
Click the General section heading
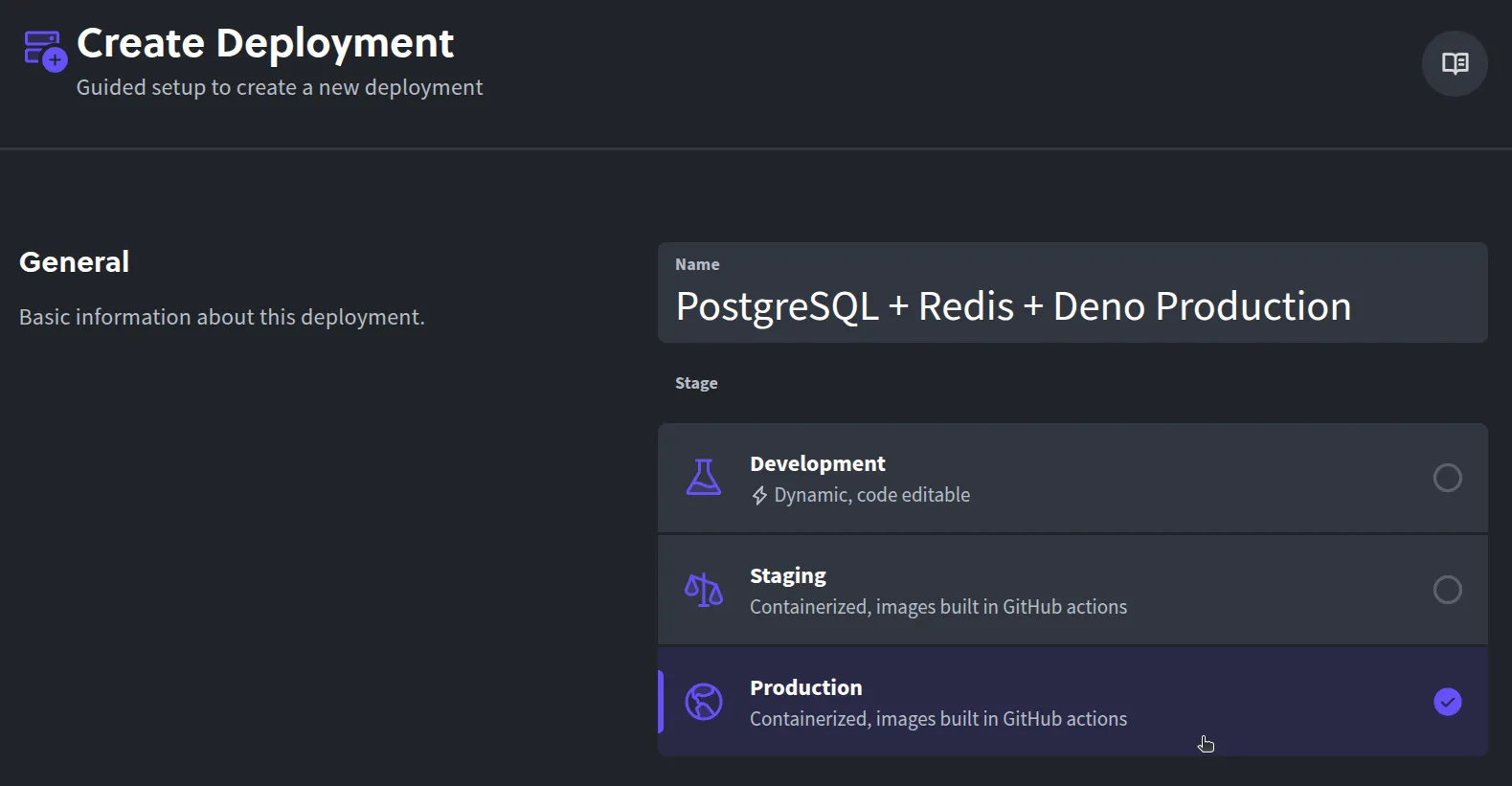click(x=75, y=262)
